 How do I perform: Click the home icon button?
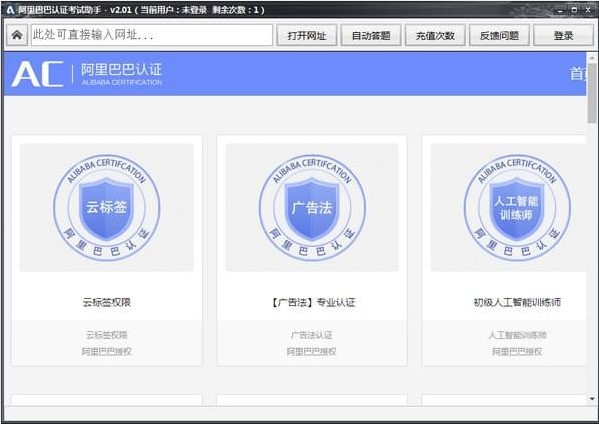(17, 35)
